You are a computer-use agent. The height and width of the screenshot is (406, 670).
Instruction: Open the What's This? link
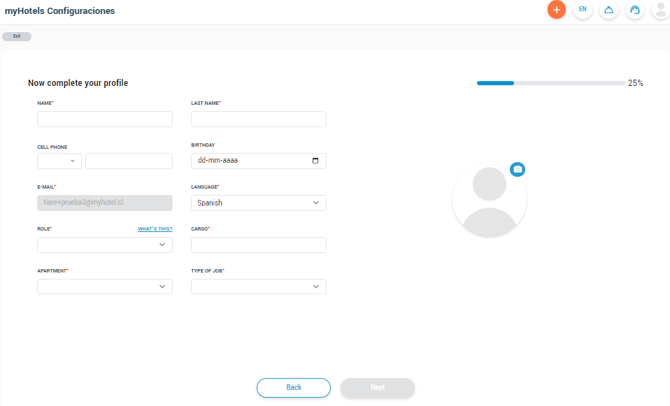155,229
